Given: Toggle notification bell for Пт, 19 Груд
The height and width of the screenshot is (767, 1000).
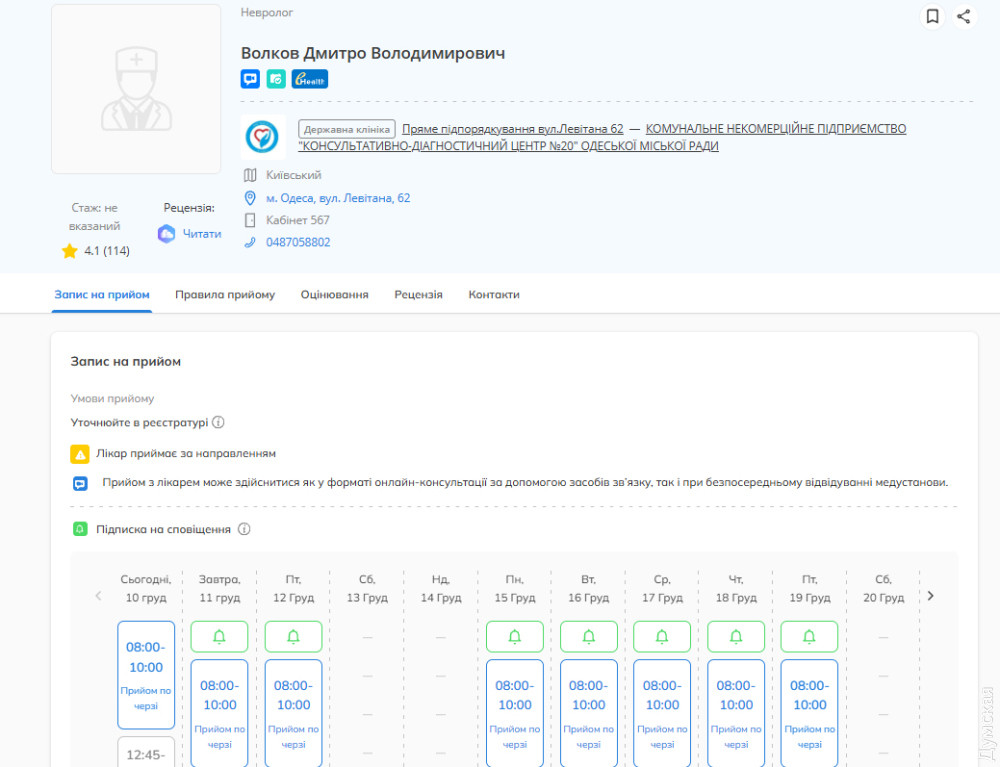Looking at the screenshot, I should [809, 637].
